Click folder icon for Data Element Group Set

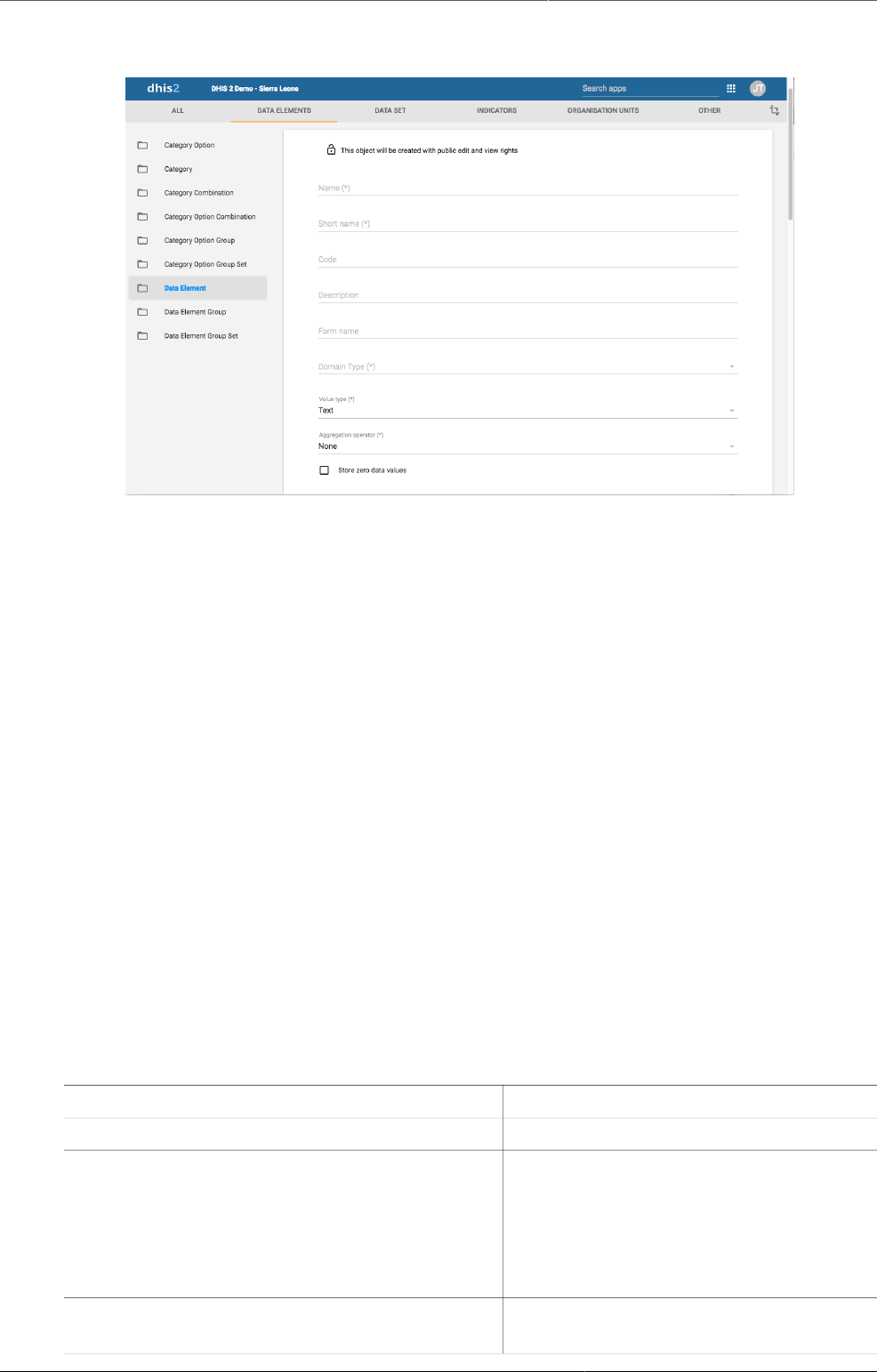[142, 336]
